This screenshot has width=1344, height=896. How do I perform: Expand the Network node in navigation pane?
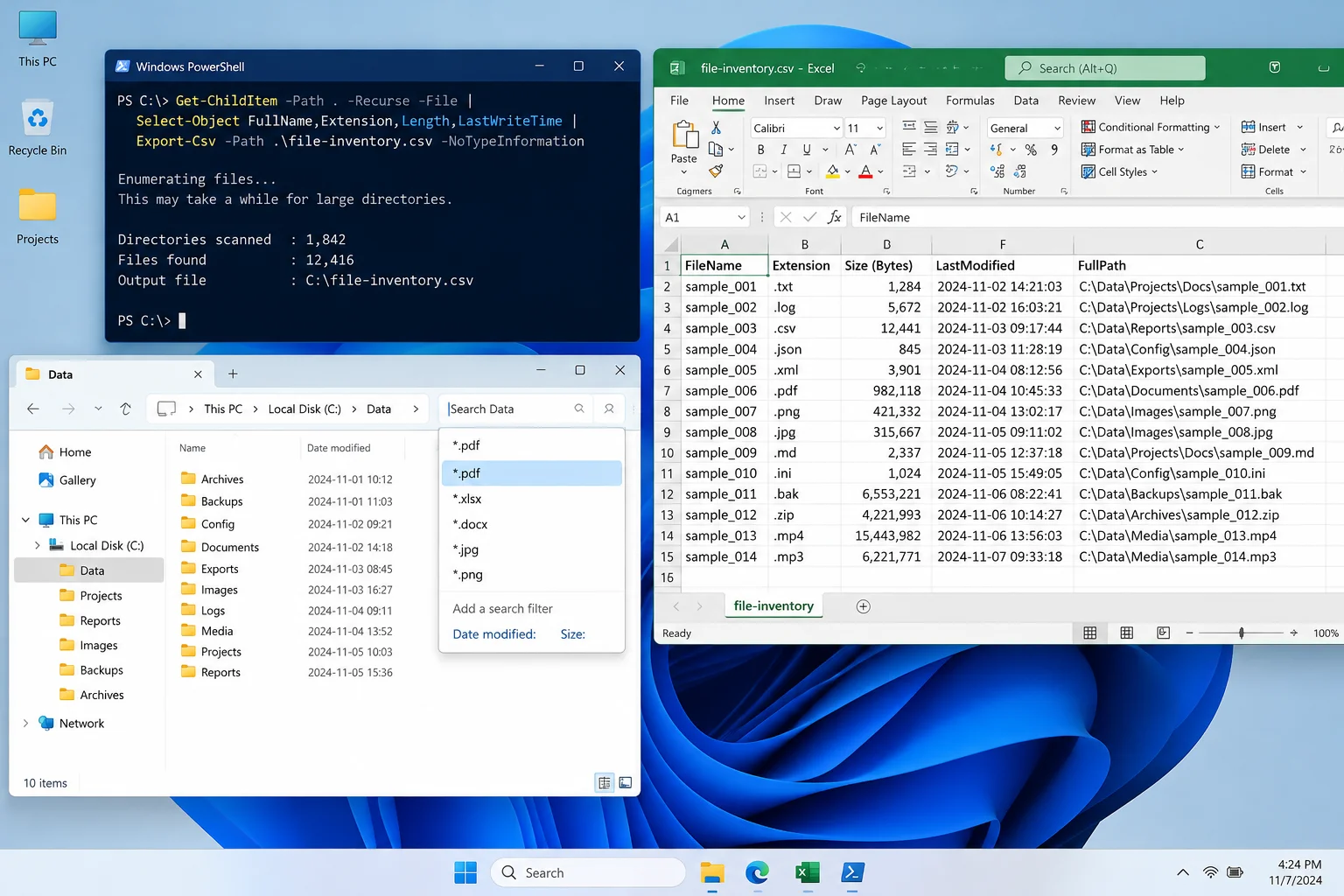[25, 723]
